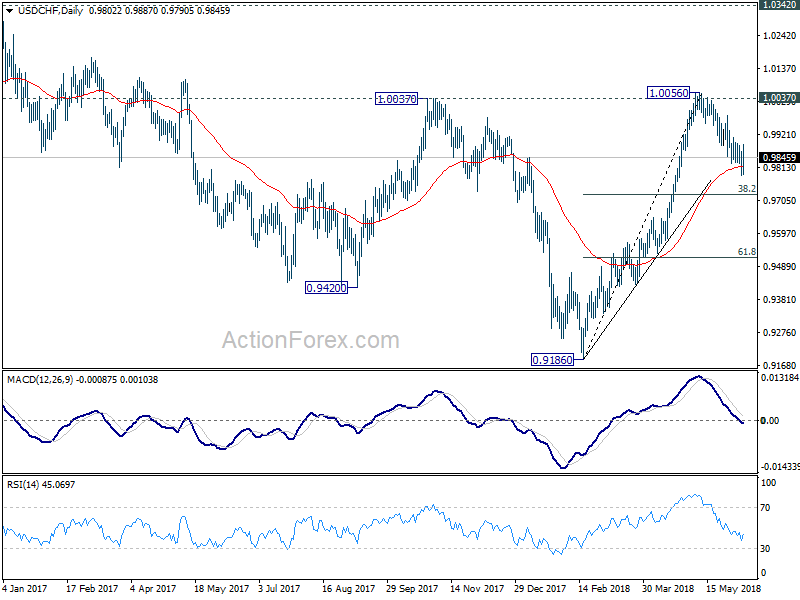Click the 18 May 2017 date label
Viewport: 800px width, 600px height.
coord(221,588)
